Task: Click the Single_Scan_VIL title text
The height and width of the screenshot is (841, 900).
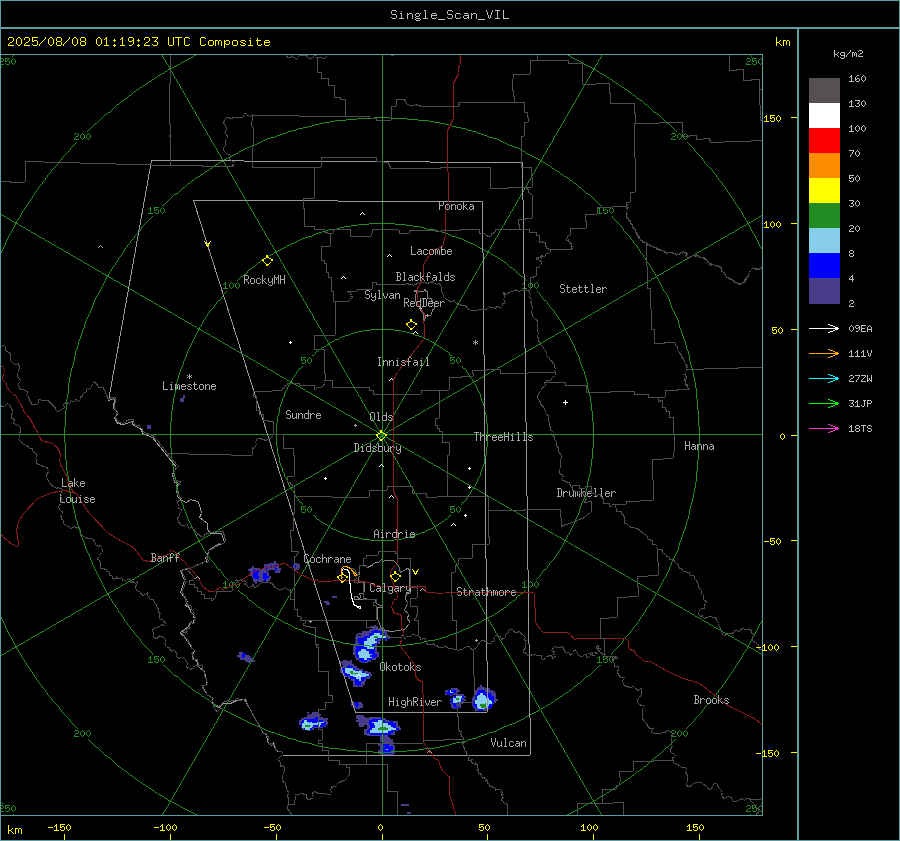Action: [x=449, y=15]
